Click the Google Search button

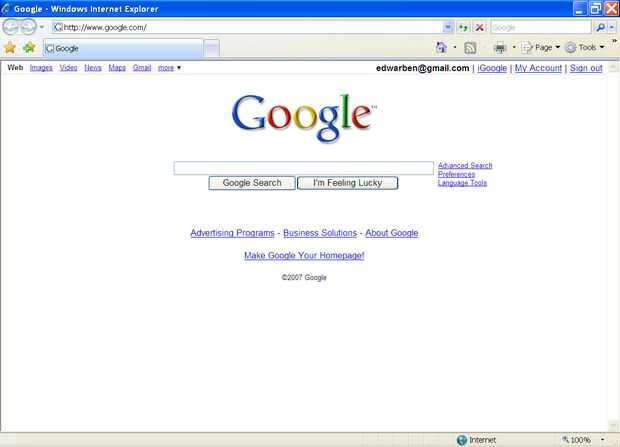click(x=252, y=183)
